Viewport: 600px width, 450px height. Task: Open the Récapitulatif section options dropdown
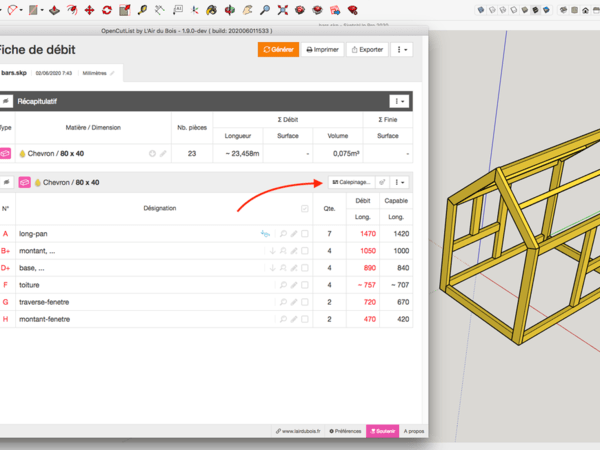pyautogui.click(x=399, y=101)
